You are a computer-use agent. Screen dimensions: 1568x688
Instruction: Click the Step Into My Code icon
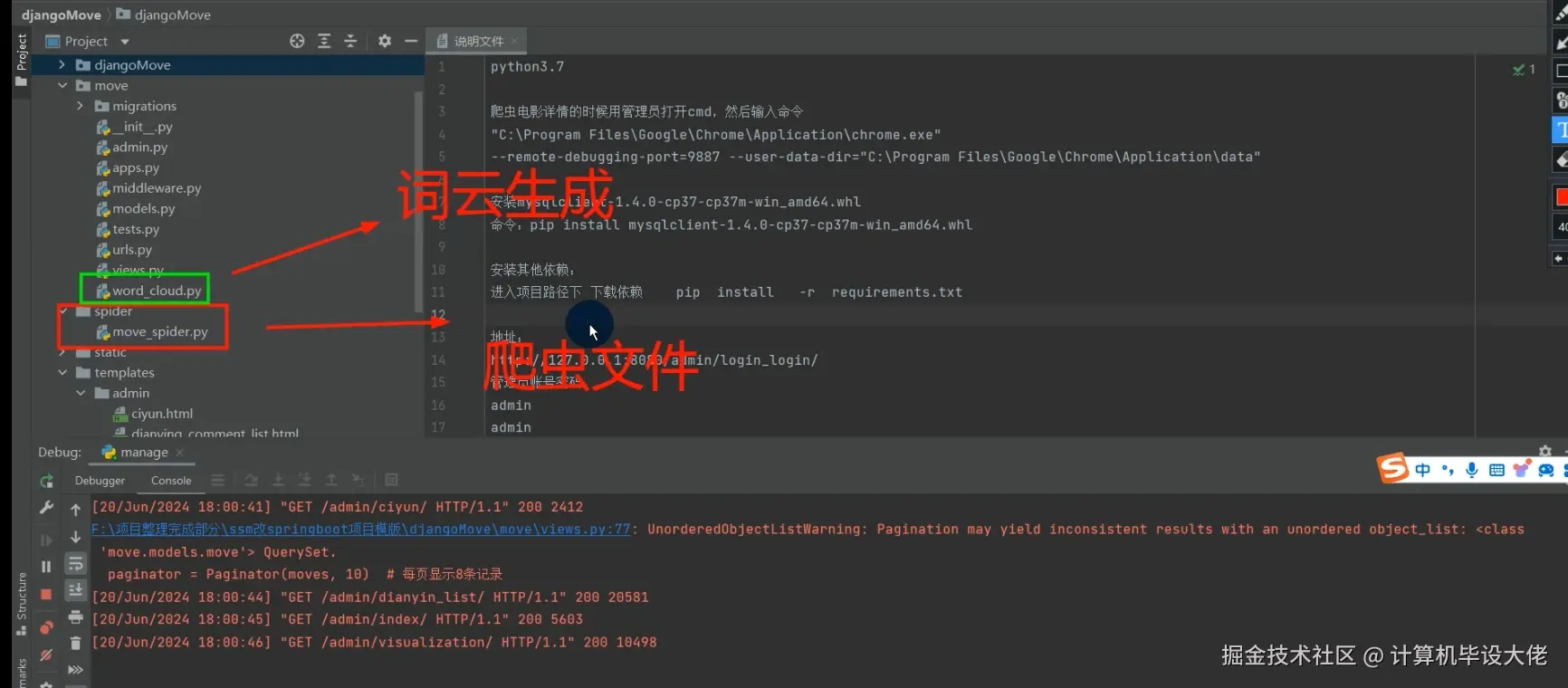304,481
